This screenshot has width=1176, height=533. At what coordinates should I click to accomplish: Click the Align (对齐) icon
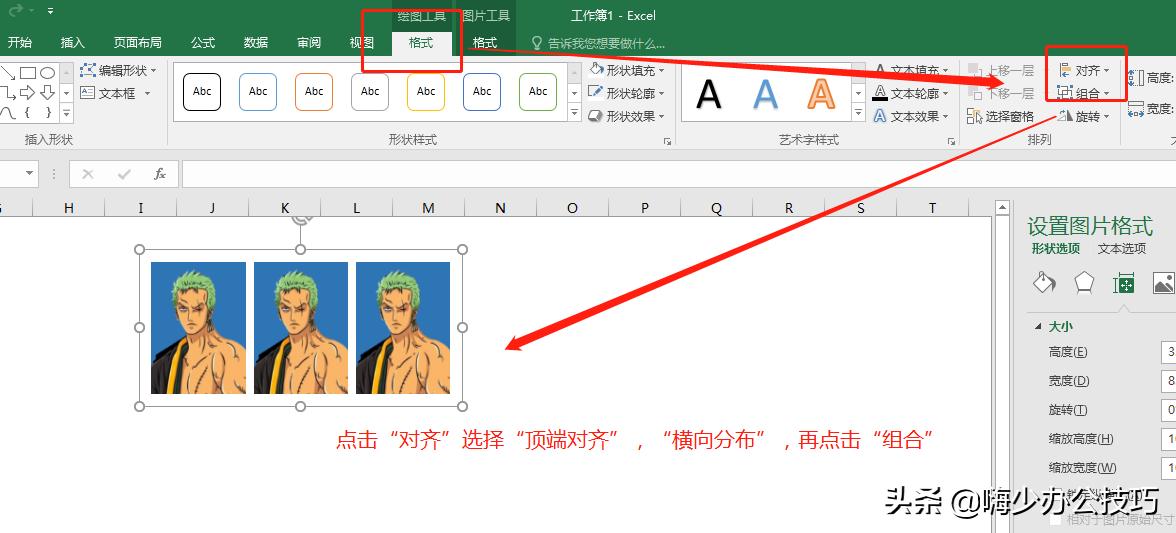[1066, 70]
